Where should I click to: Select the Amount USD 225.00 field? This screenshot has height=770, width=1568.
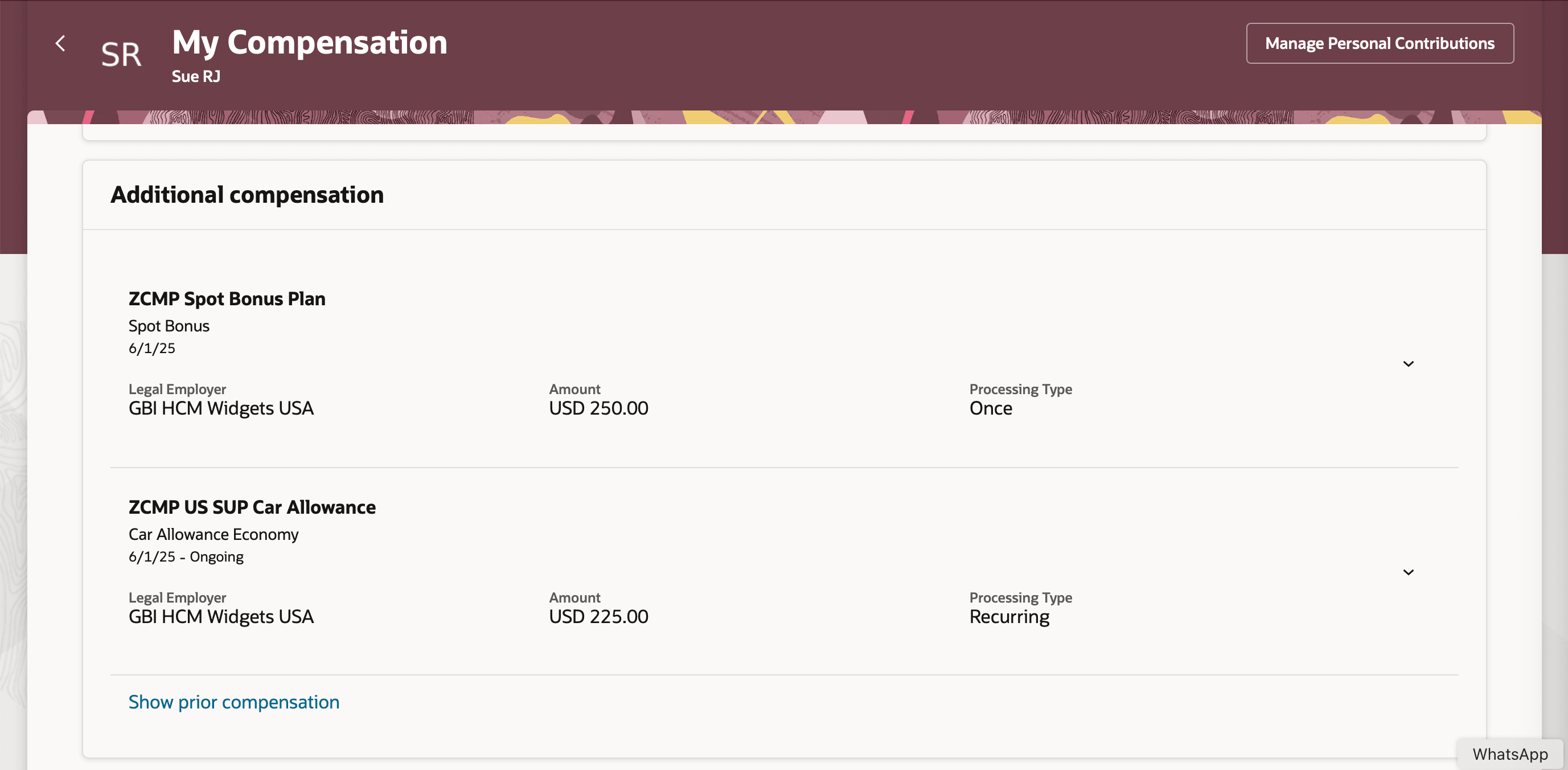[x=598, y=616]
